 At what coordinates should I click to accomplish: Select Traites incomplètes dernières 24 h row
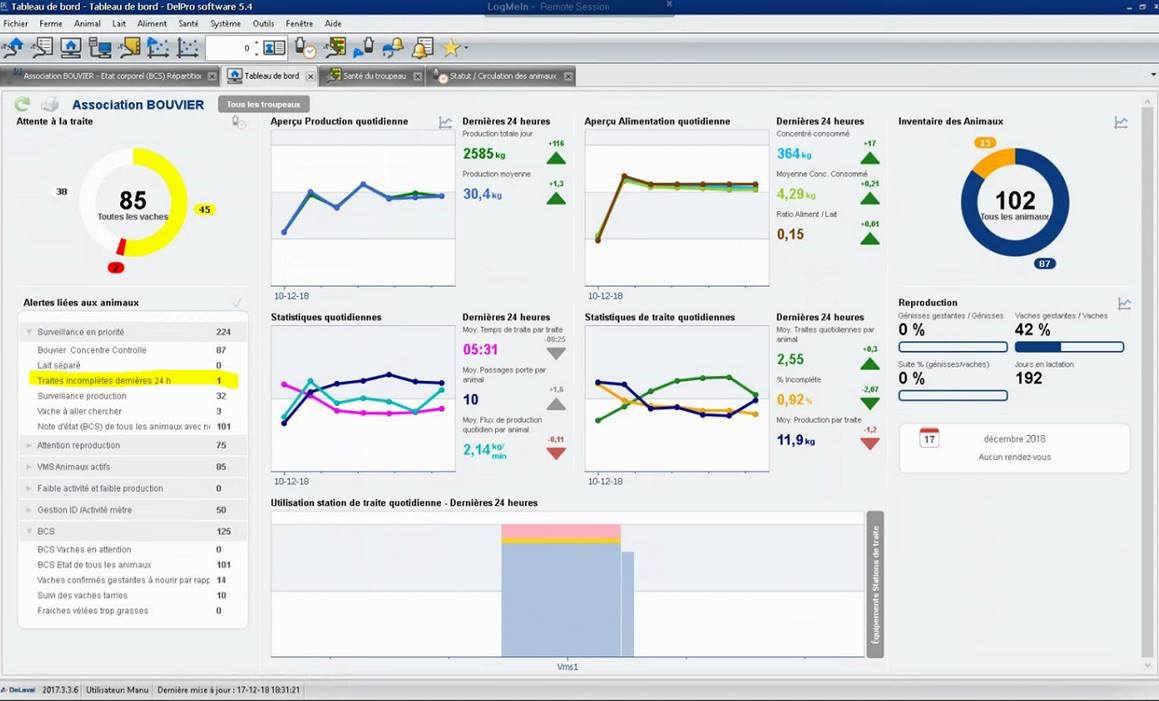pos(133,381)
